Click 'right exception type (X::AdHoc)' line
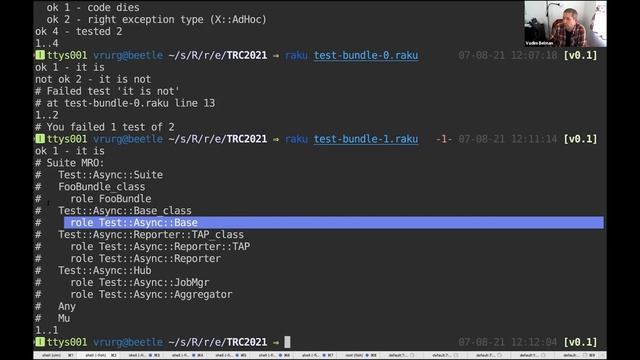Viewport: 640px width, 360px height. [x=156, y=19]
